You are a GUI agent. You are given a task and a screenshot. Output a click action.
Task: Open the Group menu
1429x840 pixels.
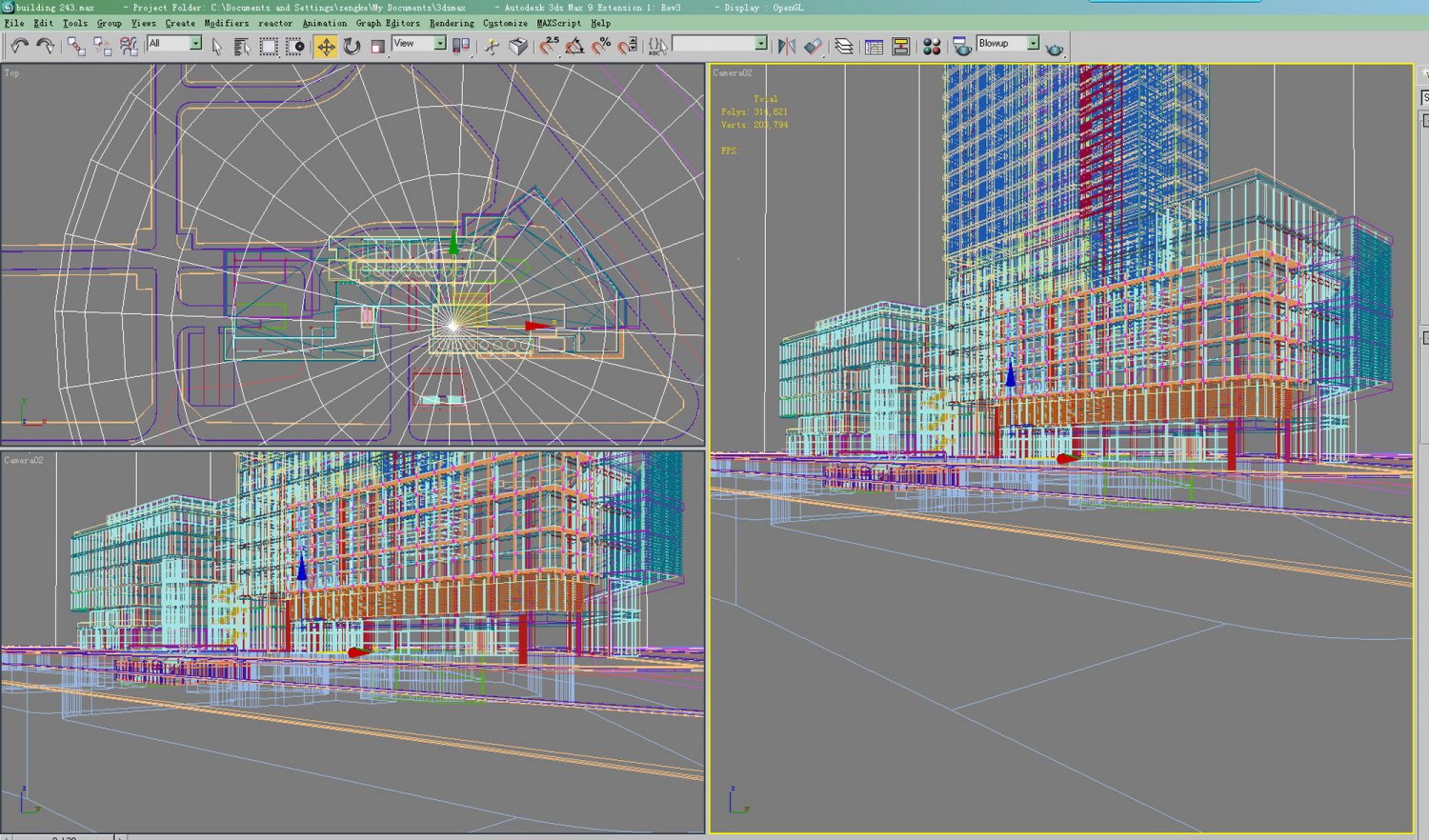(109, 23)
